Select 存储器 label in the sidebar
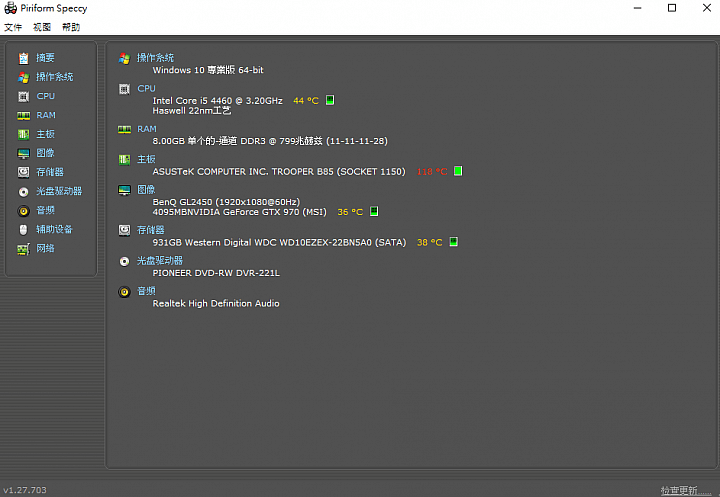The image size is (720, 497). tap(50, 172)
